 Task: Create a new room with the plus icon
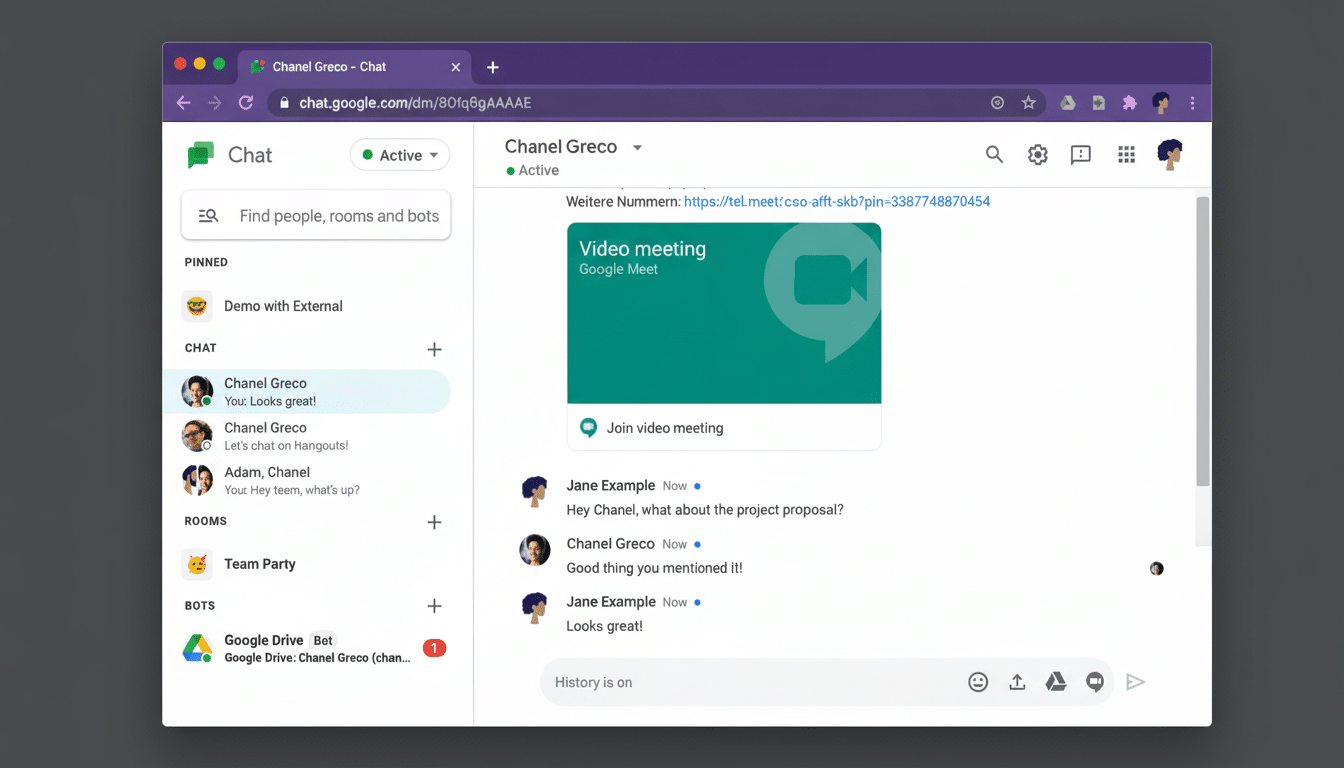coord(434,522)
